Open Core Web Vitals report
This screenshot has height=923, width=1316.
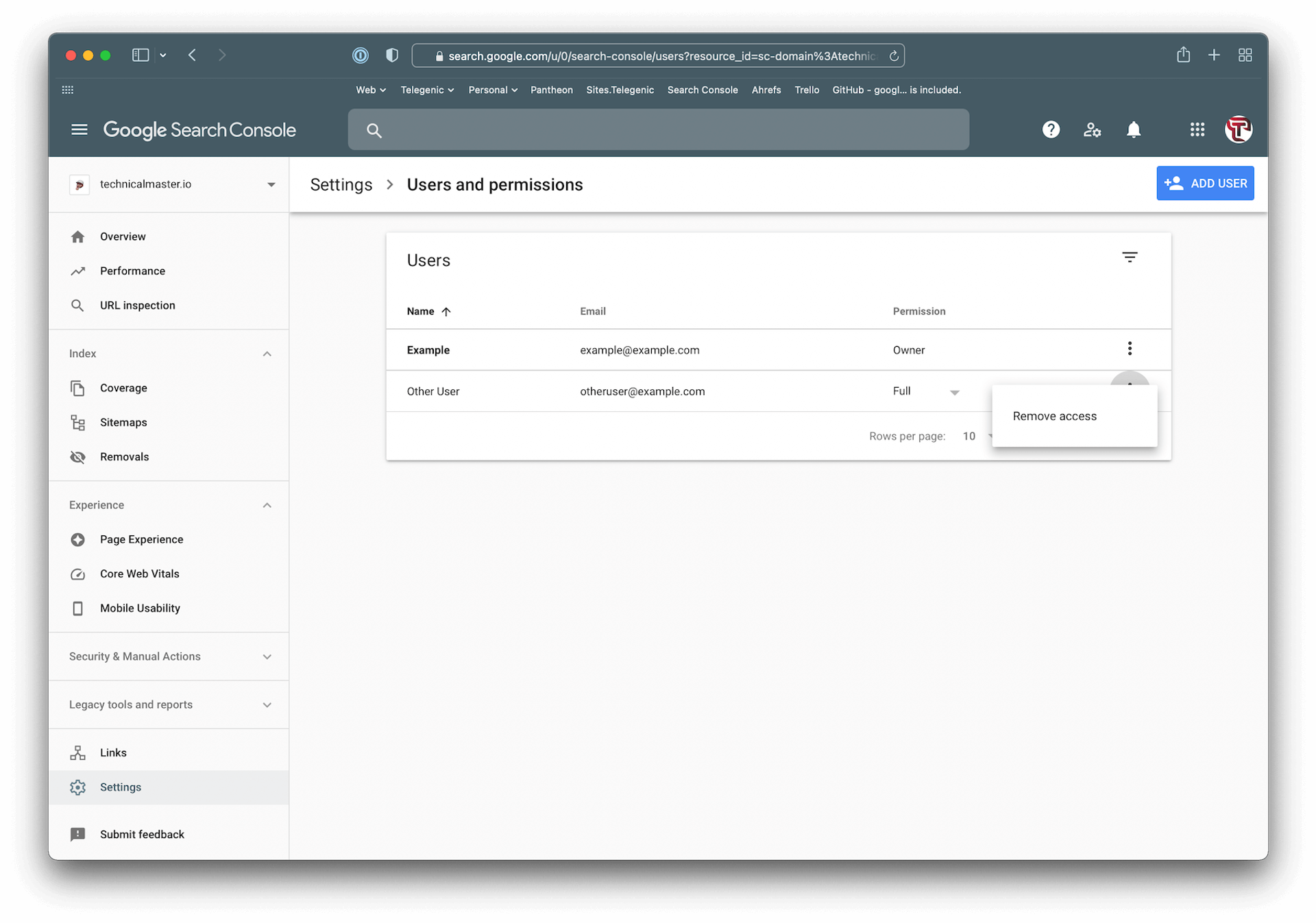[x=139, y=574]
